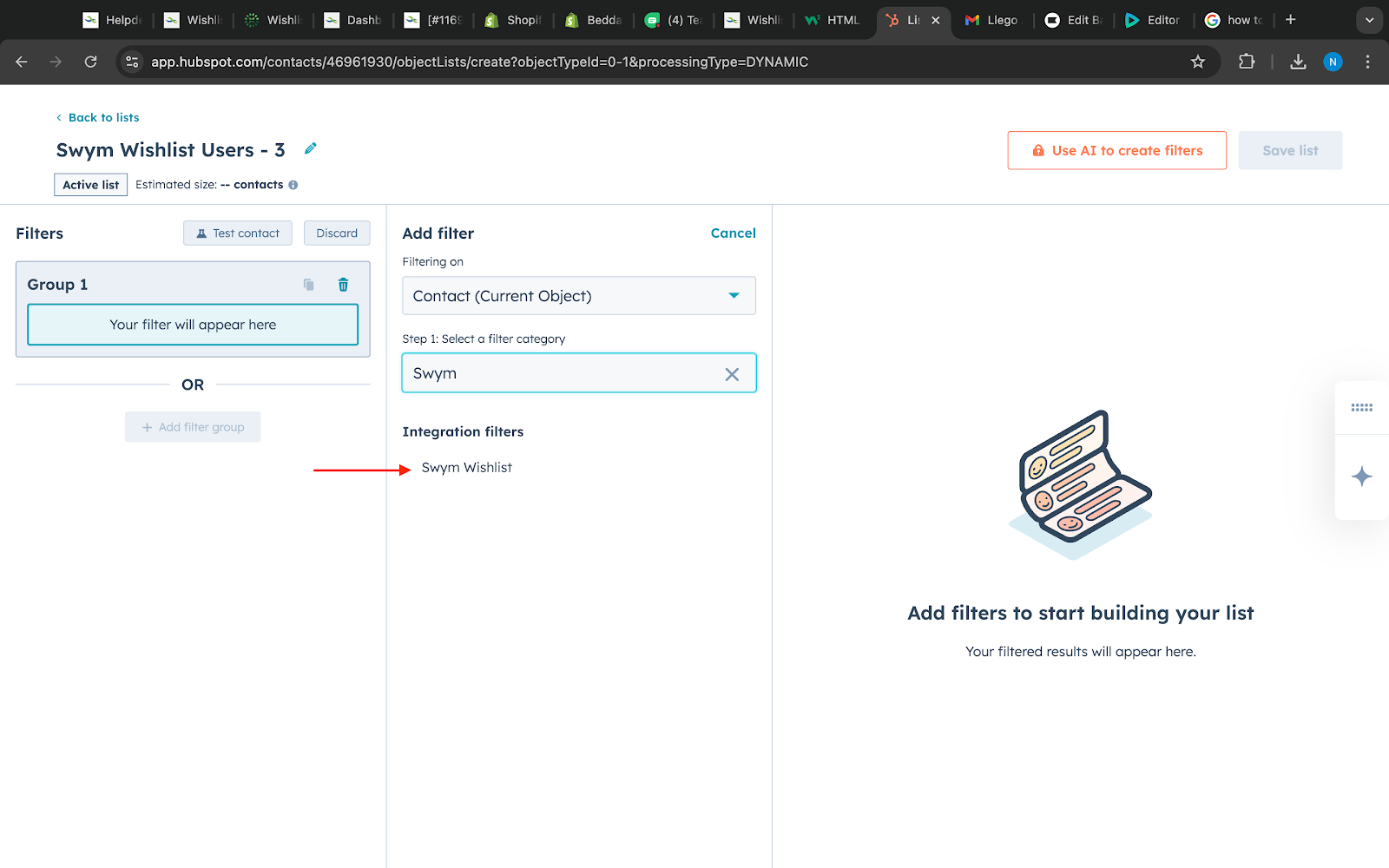Switch to the Shopify tab
The width and height of the screenshot is (1389, 868).
coord(513,20)
